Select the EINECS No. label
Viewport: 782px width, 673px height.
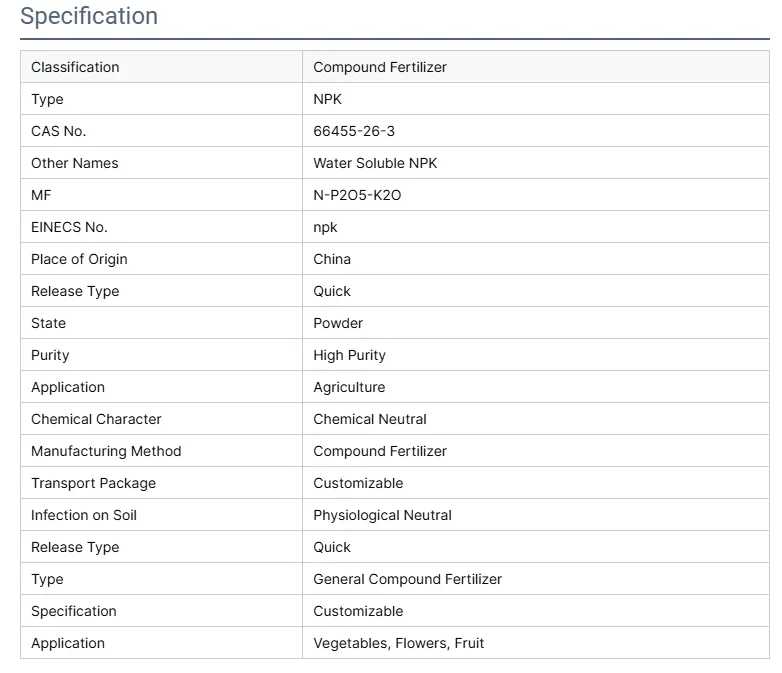69,227
